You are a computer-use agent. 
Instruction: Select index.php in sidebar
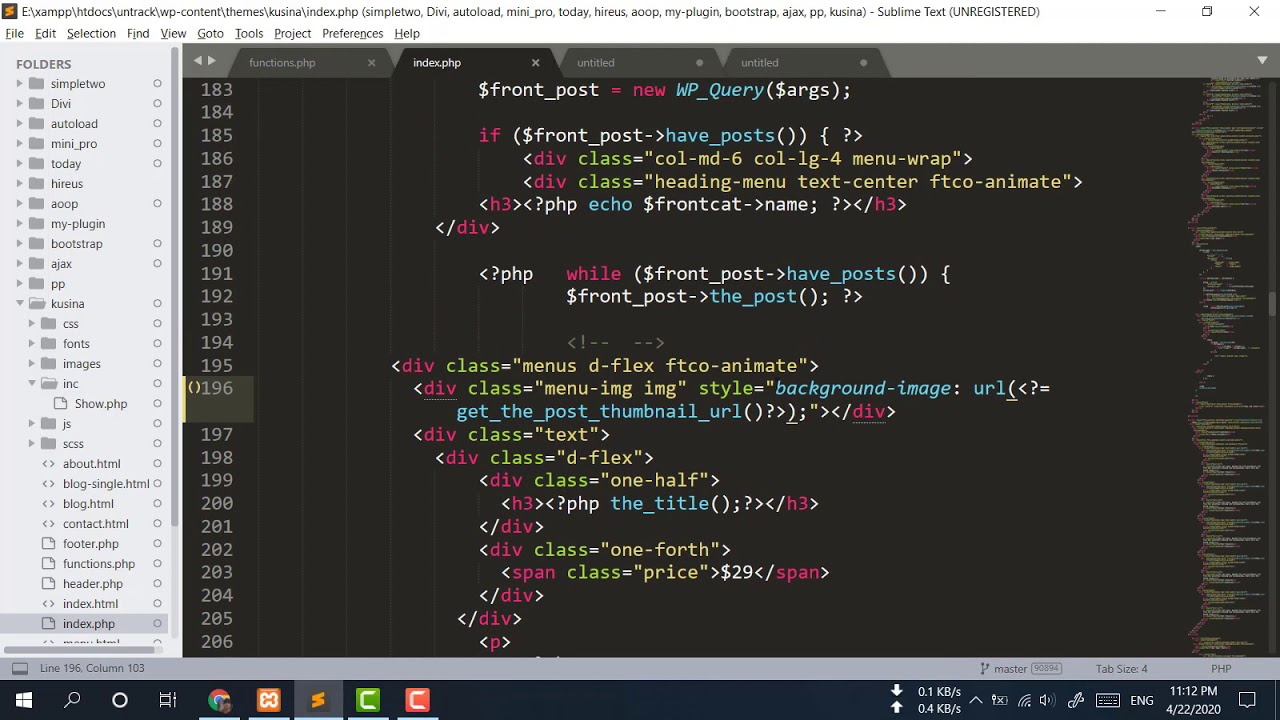click(x=89, y=624)
